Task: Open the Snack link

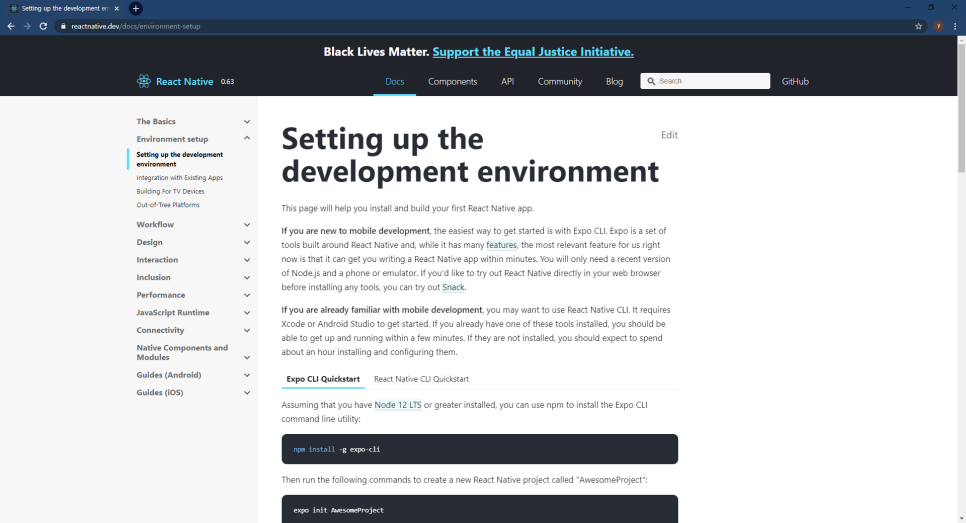Action: coord(453,287)
